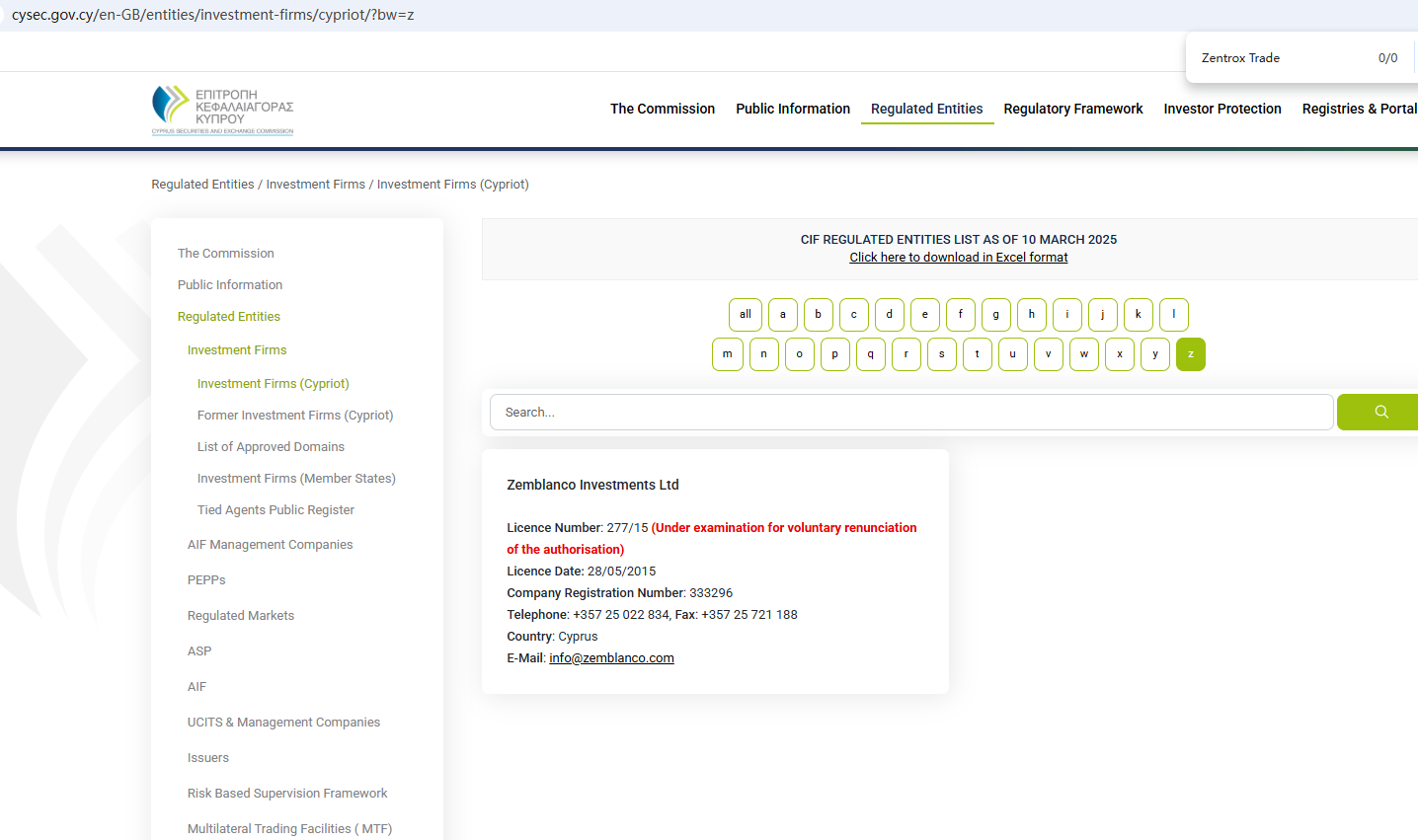Viewport: 1418px width, 840px height.
Task: Download the list in Excel format
Action: pyautogui.click(x=959, y=258)
